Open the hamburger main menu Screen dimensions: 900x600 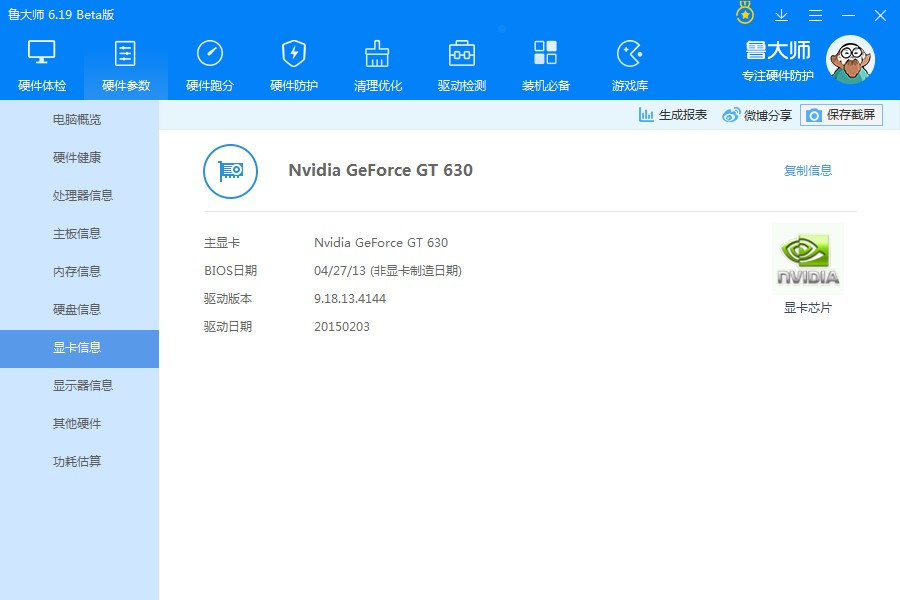[815, 16]
